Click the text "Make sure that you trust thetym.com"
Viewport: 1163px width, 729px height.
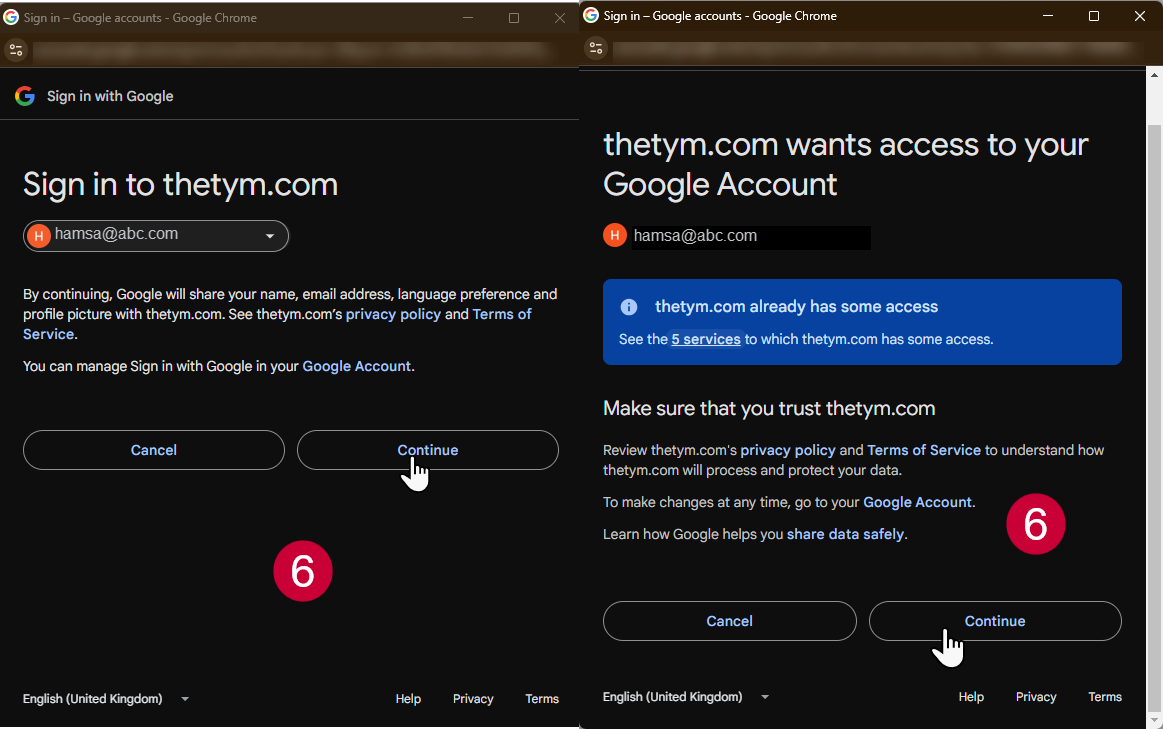(769, 409)
